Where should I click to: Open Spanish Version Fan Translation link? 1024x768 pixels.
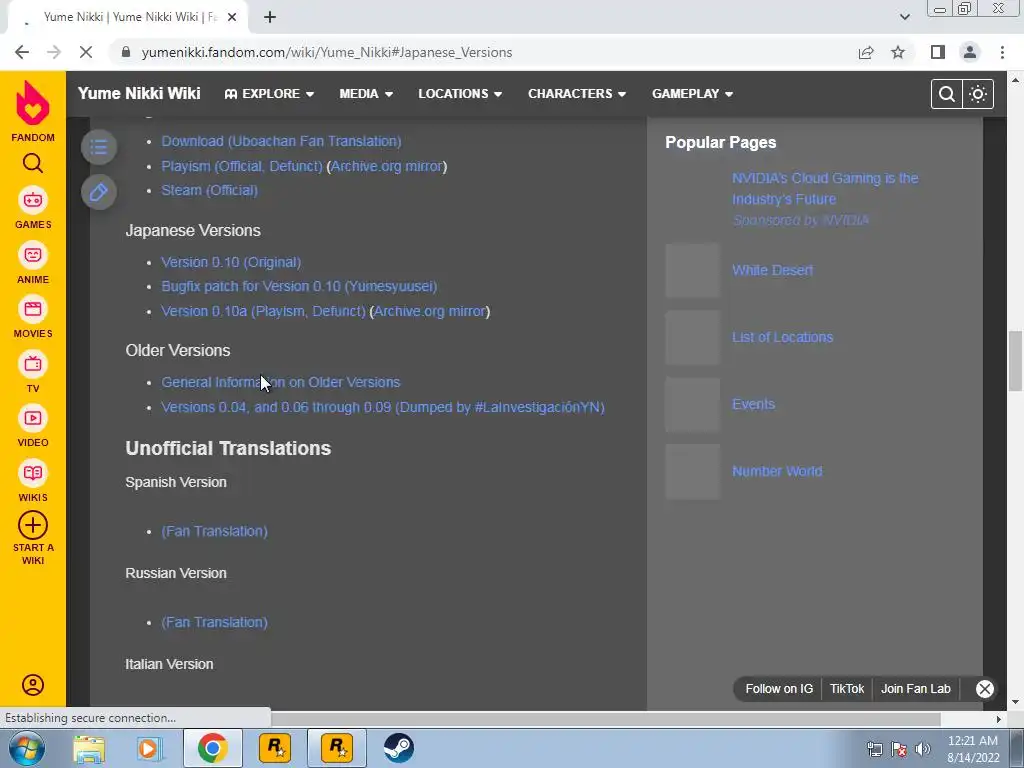tap(214, 531)
